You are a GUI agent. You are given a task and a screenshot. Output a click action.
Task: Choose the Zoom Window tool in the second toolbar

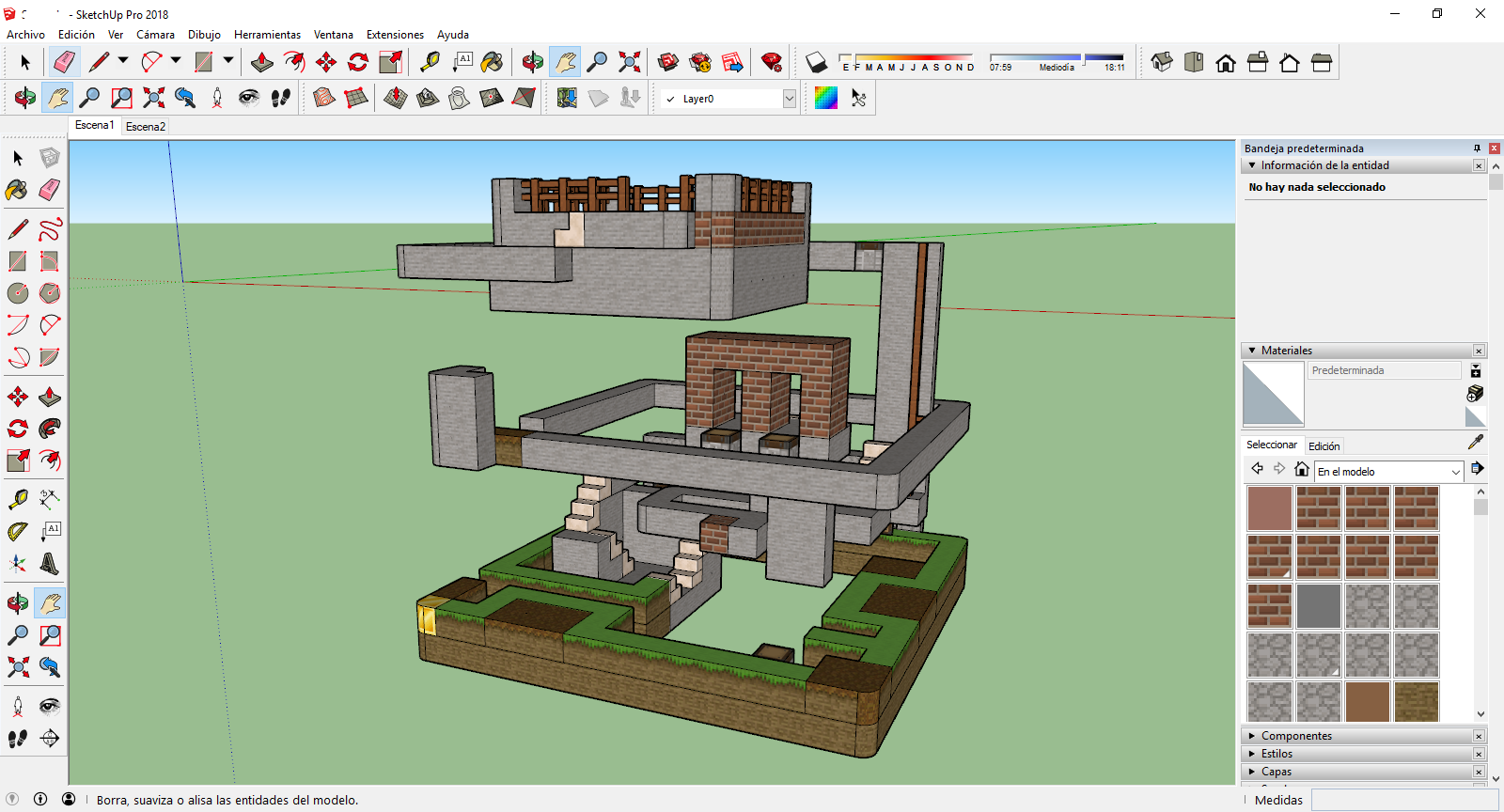click(x=121, y=98)
